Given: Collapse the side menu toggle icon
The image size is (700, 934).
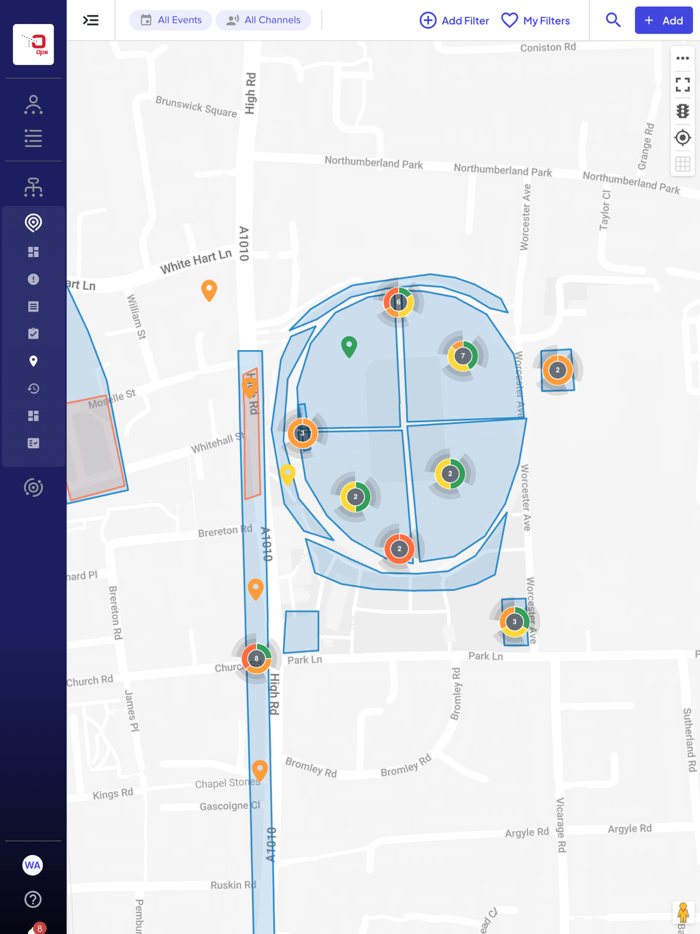Looking at the screenshot, I should pyautogui.click(x=91, y=20).
